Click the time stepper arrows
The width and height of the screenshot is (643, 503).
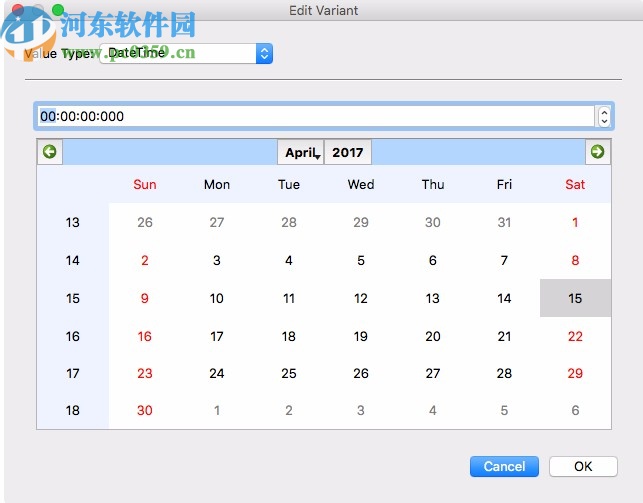604,116
